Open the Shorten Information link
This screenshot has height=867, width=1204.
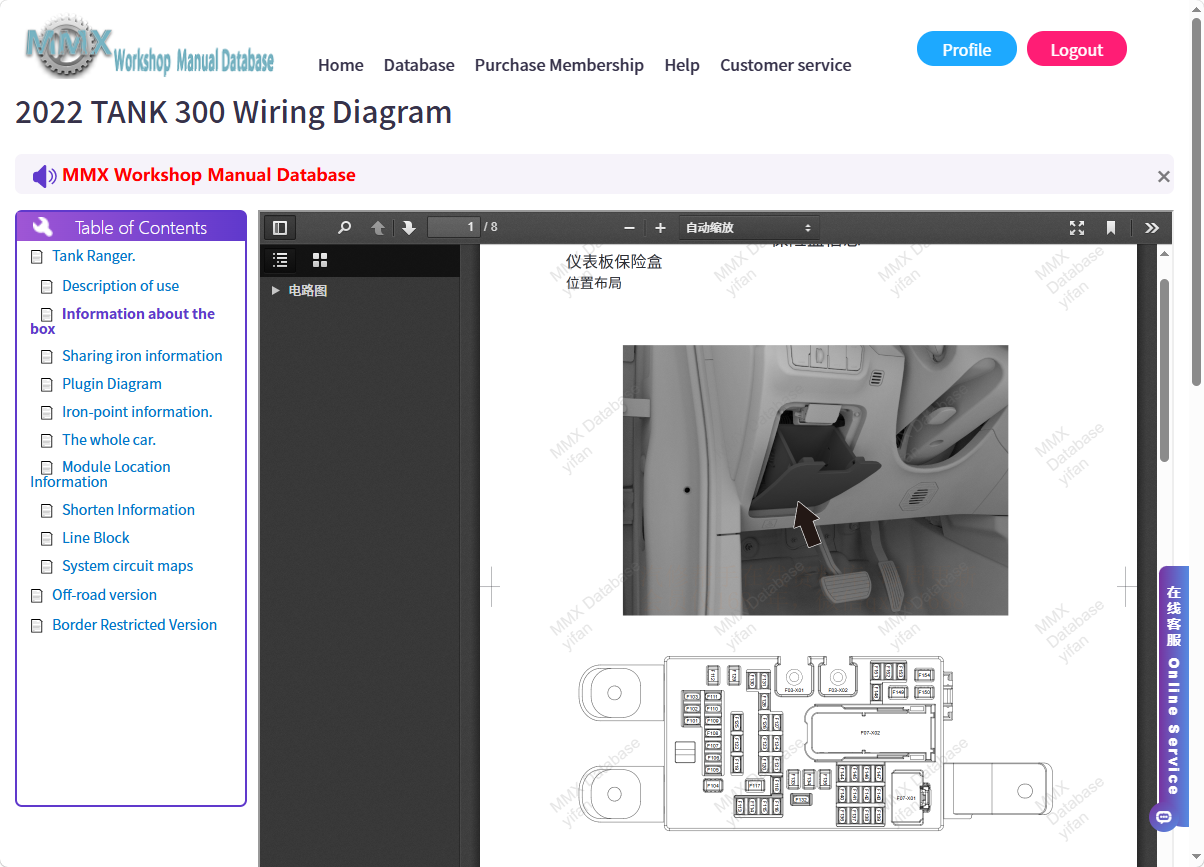[x=128, y=510]
